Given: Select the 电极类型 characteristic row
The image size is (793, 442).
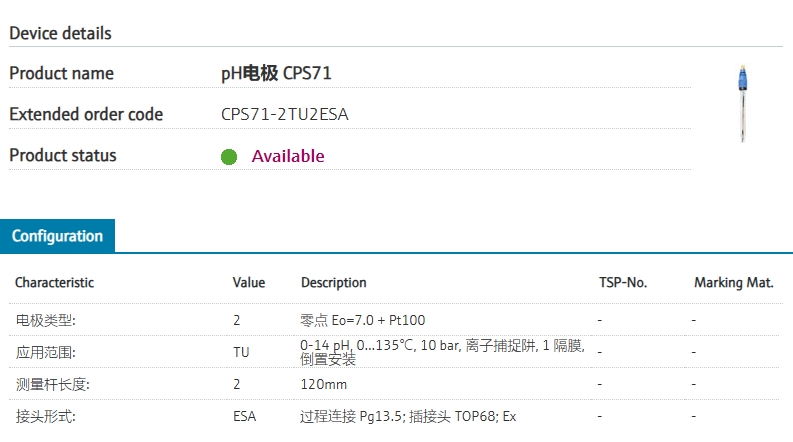Looking at the screenshot, I should [x=46, y=320].
